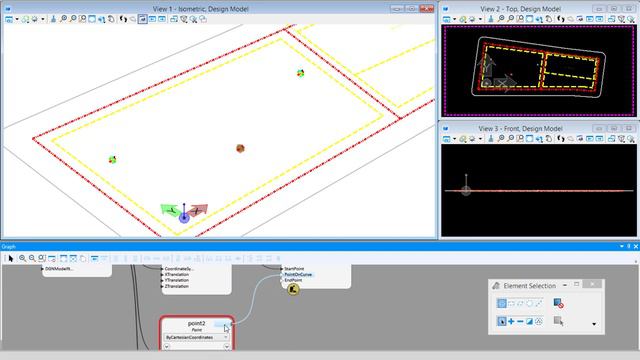Zoom out on the Graph panel
This screenshot has height=360, width=640.
(x=32, y=258)
